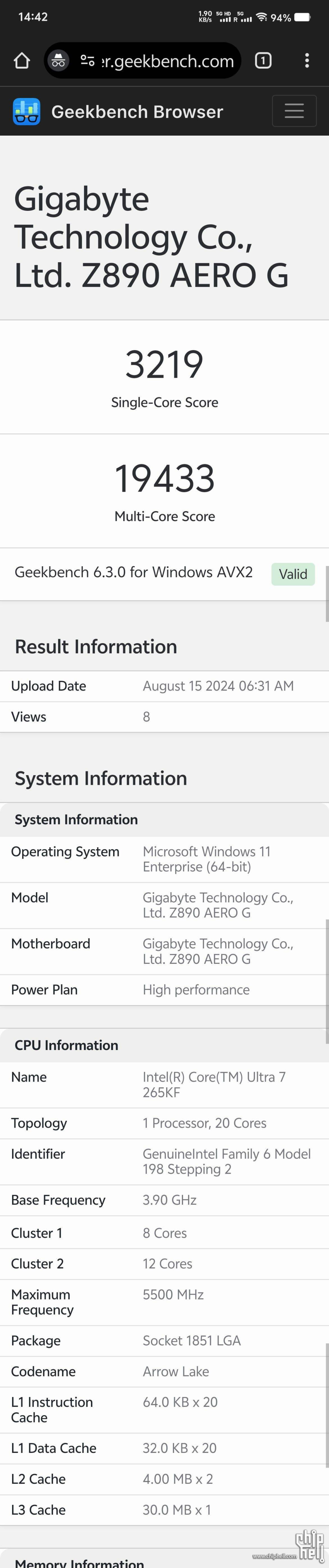329x1568 pixels.
Task: Select the 5500 MHz maximum frequency value
Action: [x=173, y=1295]
